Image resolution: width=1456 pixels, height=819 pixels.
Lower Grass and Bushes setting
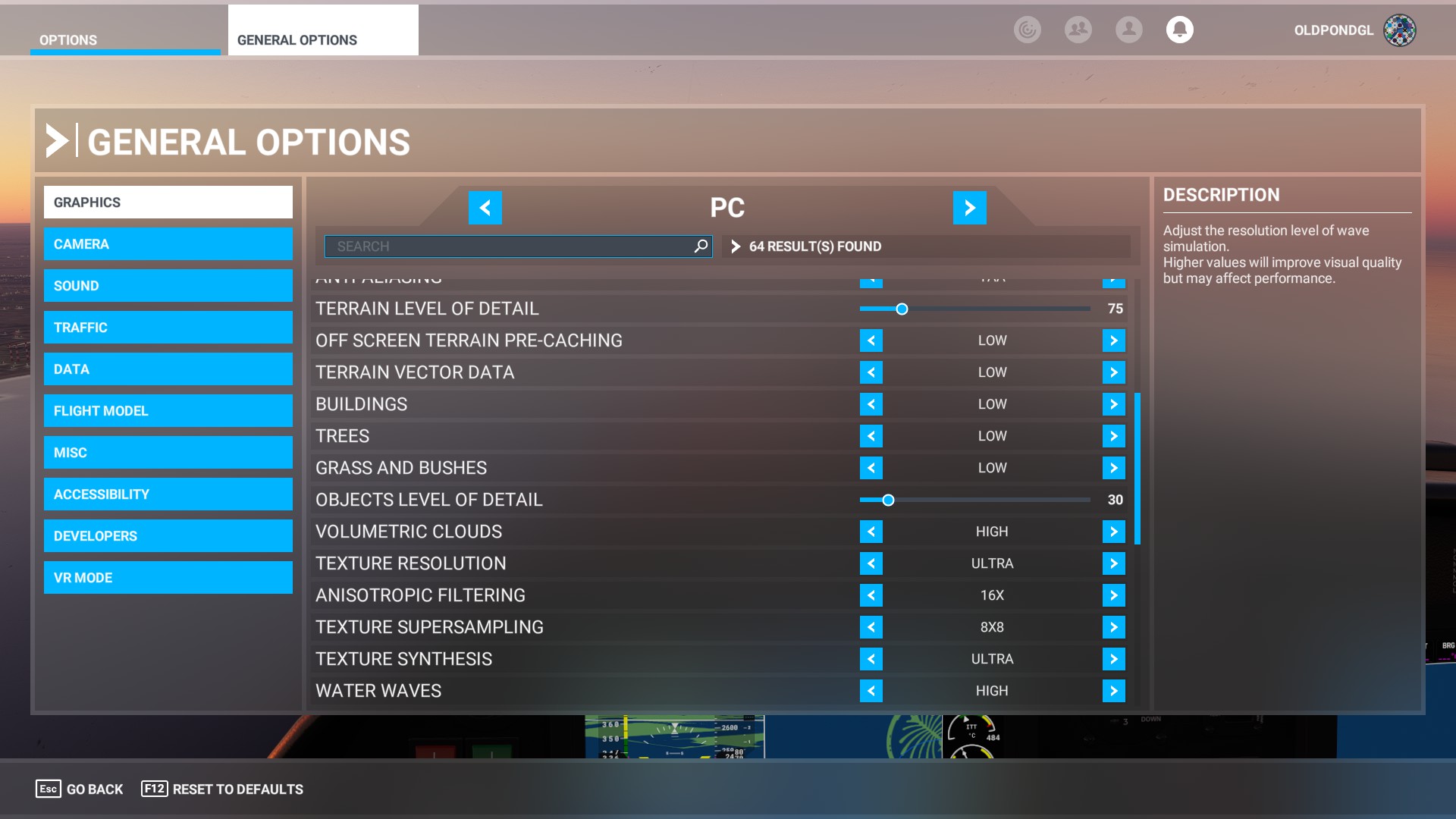[871, 468]
